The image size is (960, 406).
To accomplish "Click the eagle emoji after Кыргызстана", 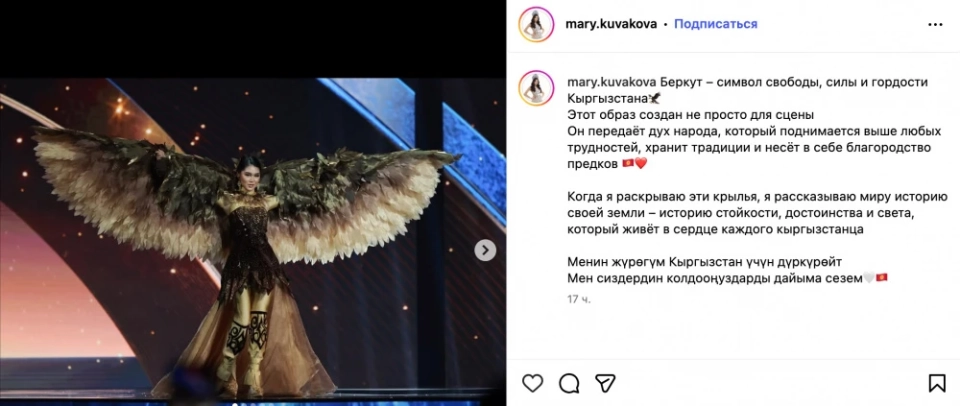I will (x=654, y=98).
